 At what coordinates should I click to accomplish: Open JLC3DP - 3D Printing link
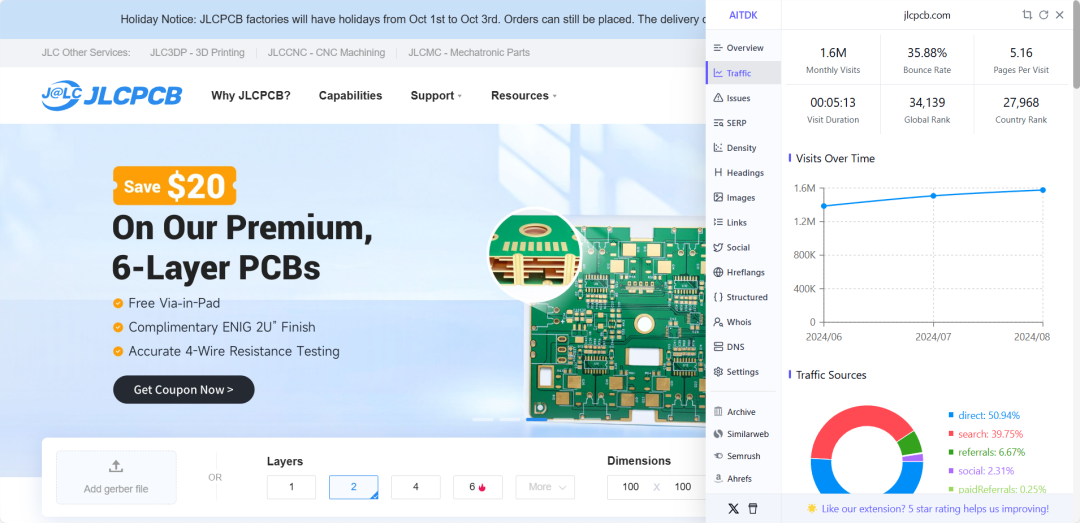point(197,52)
